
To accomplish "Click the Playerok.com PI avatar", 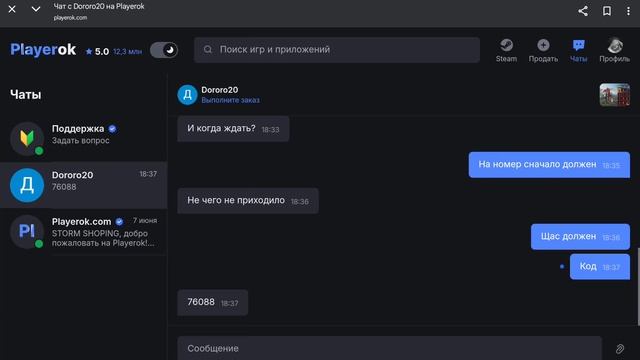I will [x=27, y=231].
